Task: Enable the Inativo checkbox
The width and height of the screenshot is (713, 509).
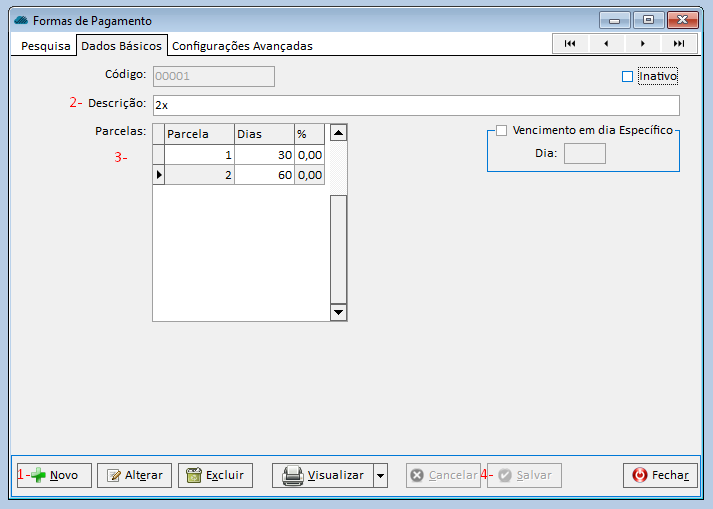Action: coord(628,76)
